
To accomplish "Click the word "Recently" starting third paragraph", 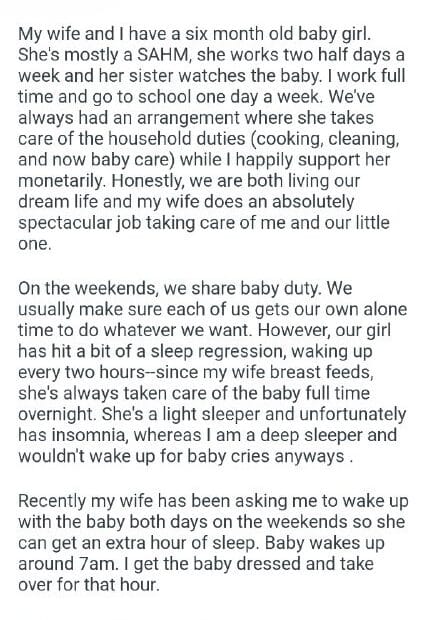I will [52, 501].
